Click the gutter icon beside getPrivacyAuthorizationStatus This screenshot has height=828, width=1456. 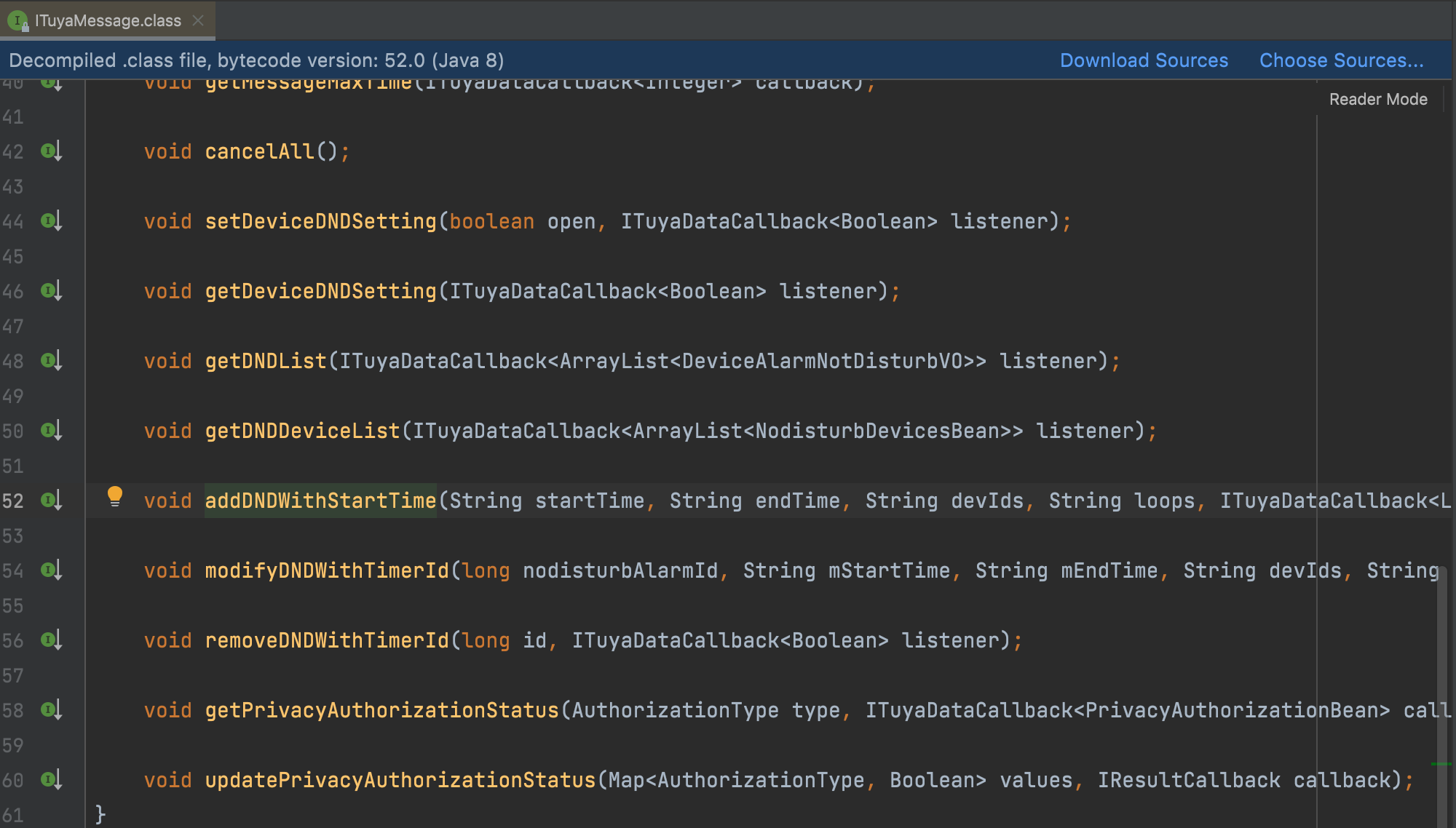click(50, 710)
